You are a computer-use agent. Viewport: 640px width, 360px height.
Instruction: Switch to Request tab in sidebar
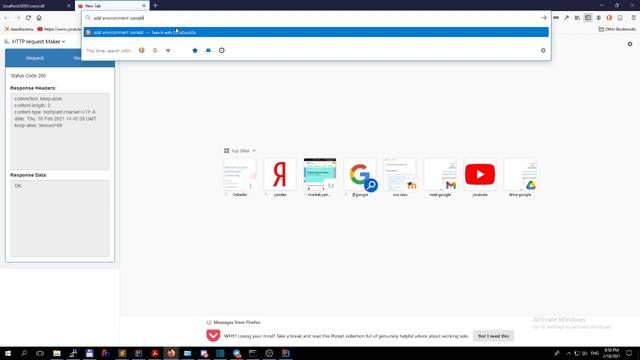point(35,58)
